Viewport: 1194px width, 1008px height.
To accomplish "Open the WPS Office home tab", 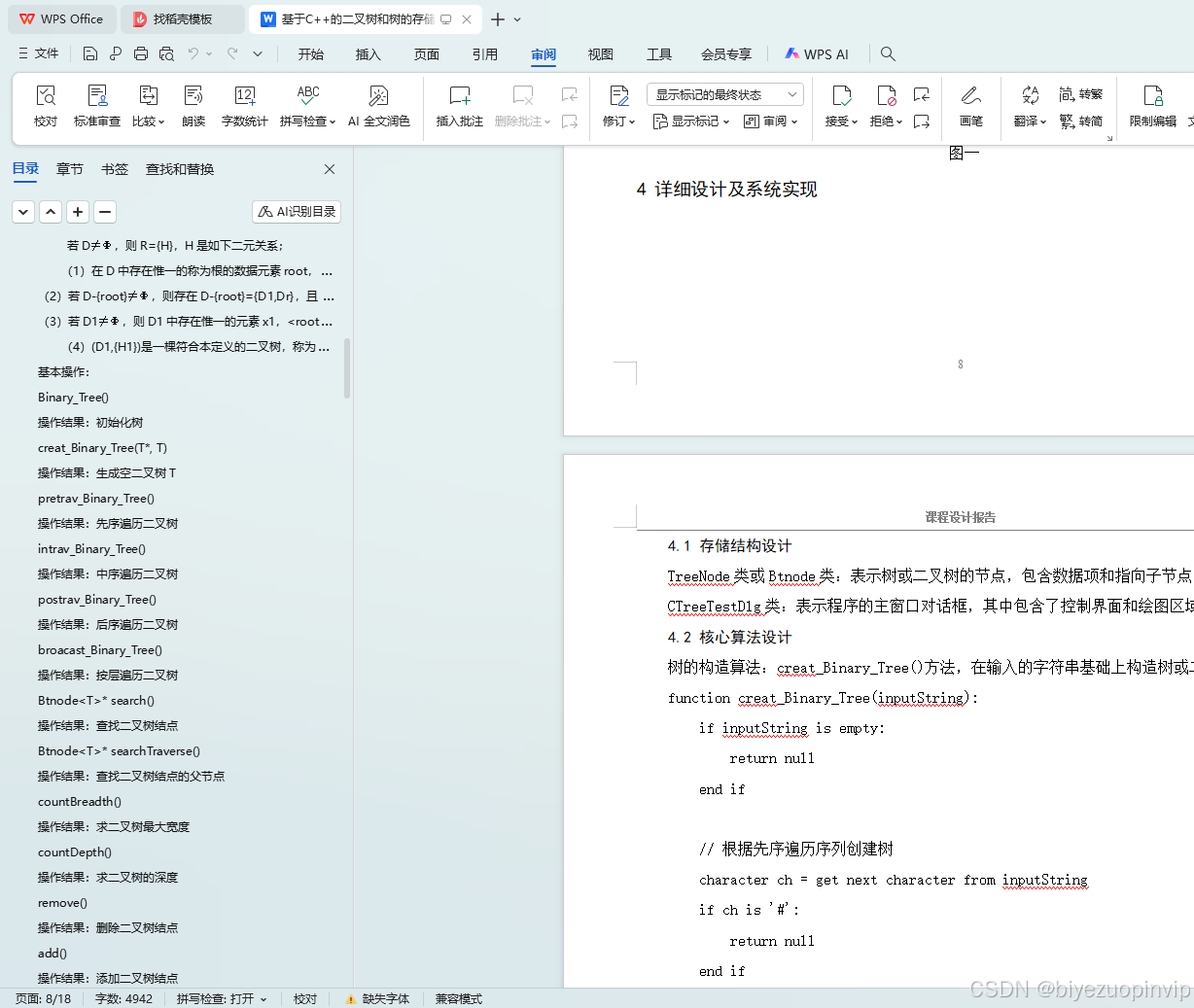I will (x=61, y=18).
